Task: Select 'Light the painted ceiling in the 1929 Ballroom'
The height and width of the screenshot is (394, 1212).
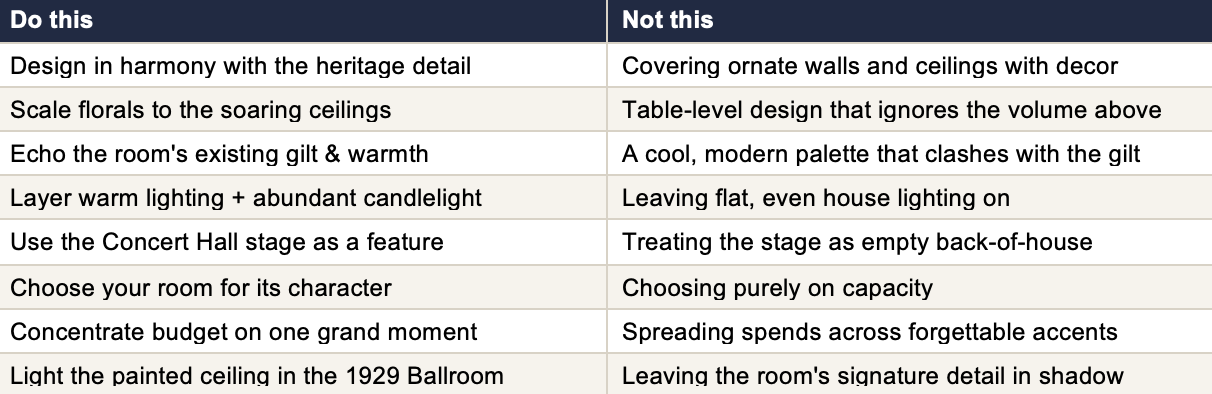Action: click(303, 374)
